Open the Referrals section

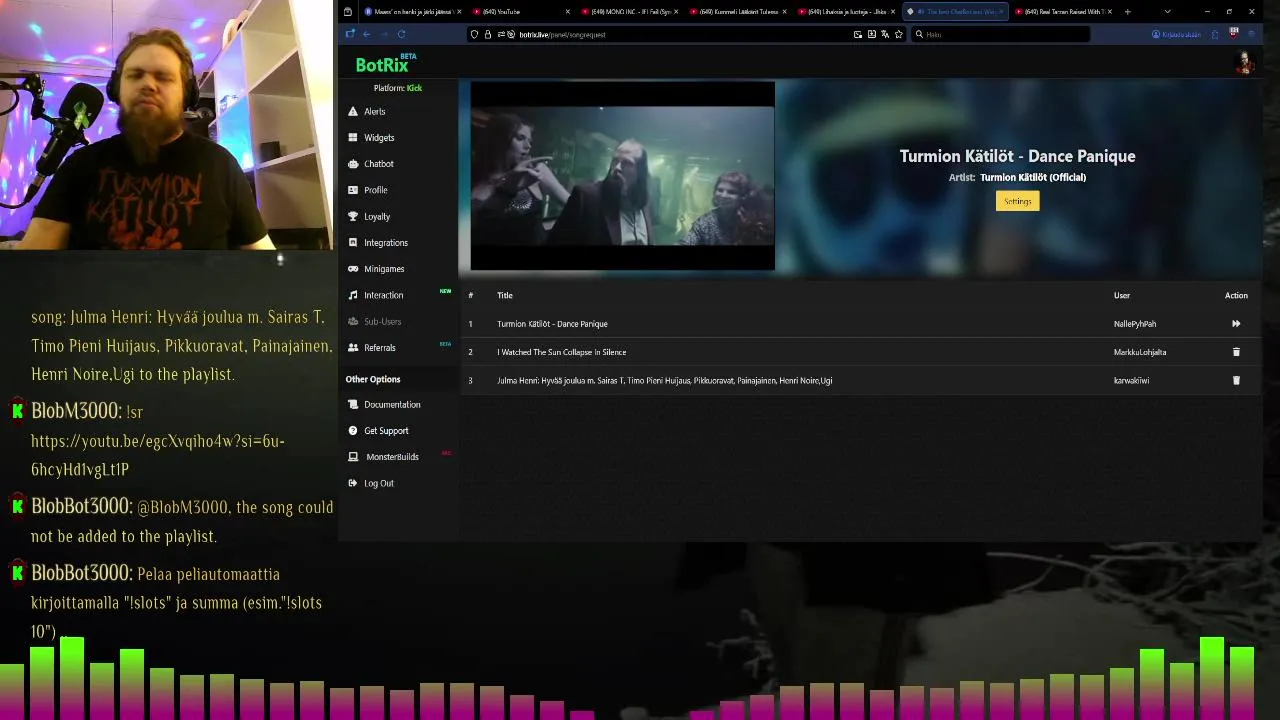point(379,347)
